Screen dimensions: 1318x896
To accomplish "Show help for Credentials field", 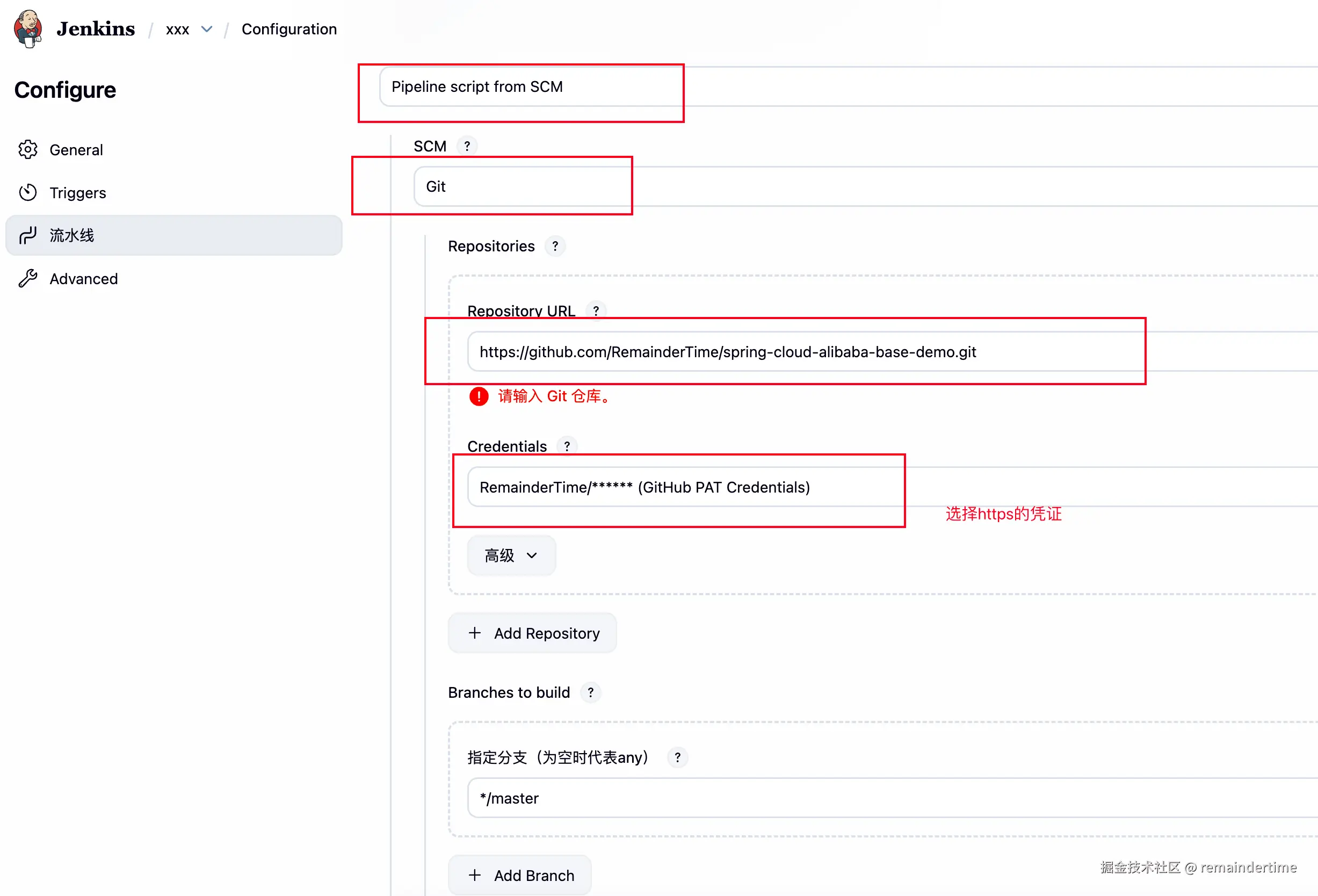I will tap(567, 446).
